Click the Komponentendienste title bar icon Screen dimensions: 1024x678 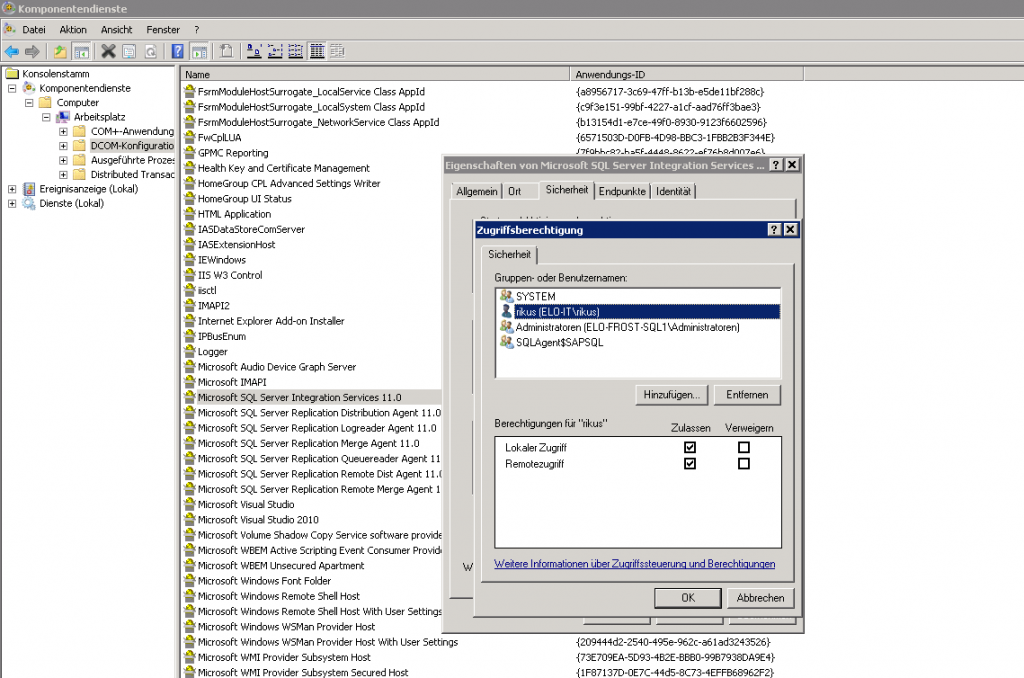[x=8, y=8]
